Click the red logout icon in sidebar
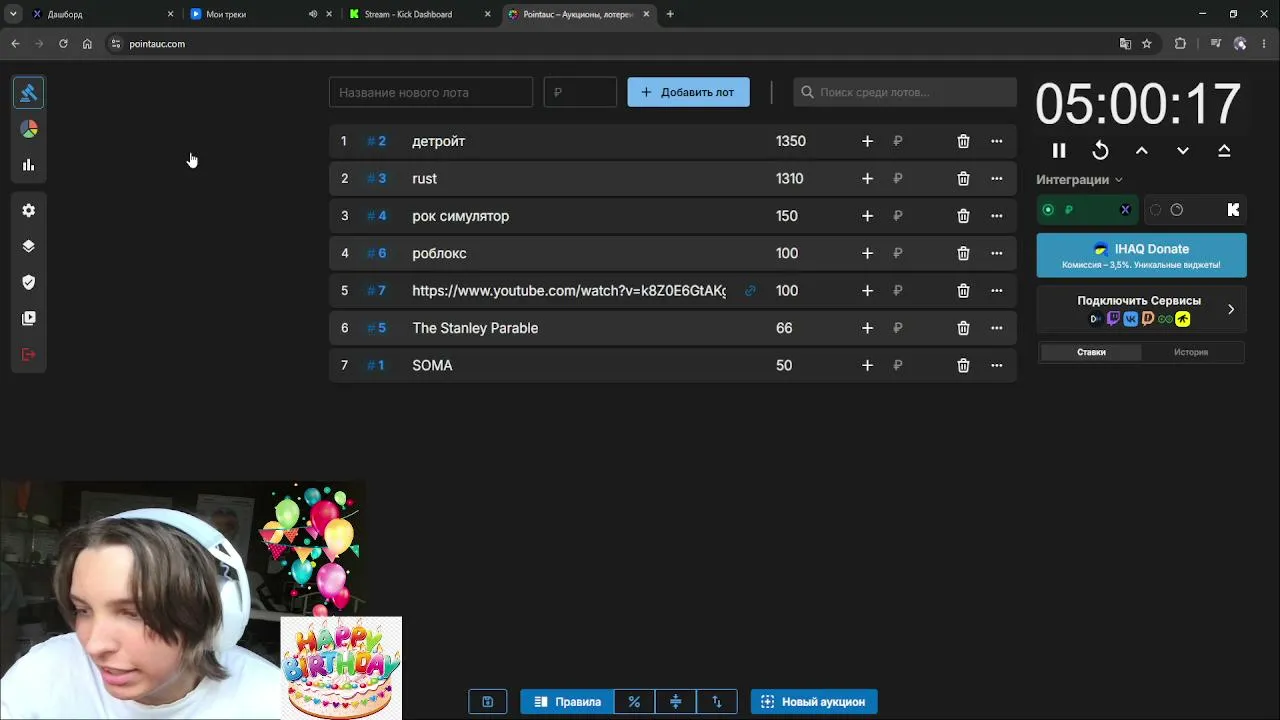The height and width of the screenshot is (720, 1280). [x=28, y=354]
